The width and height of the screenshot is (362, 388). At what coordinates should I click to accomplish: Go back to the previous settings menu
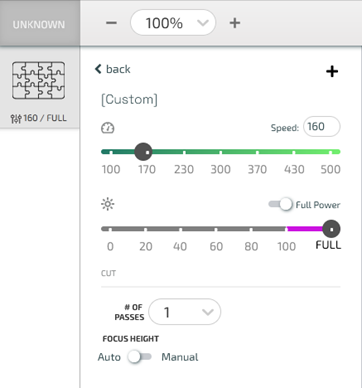pos(113,69)
